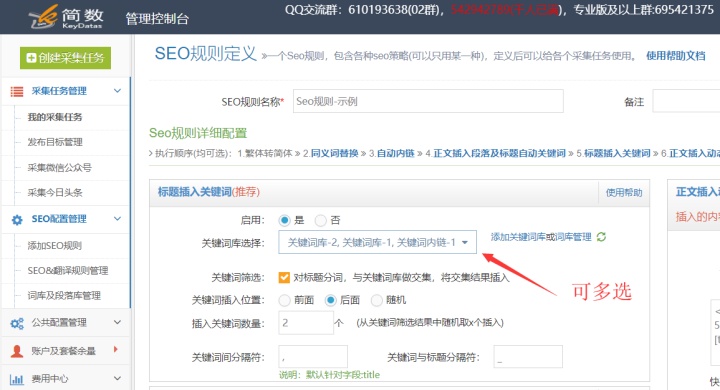Toggle the 关键词筛选 checkbox
The height and width of the screenshot is (390, 720).
click(x=284, y=277)
